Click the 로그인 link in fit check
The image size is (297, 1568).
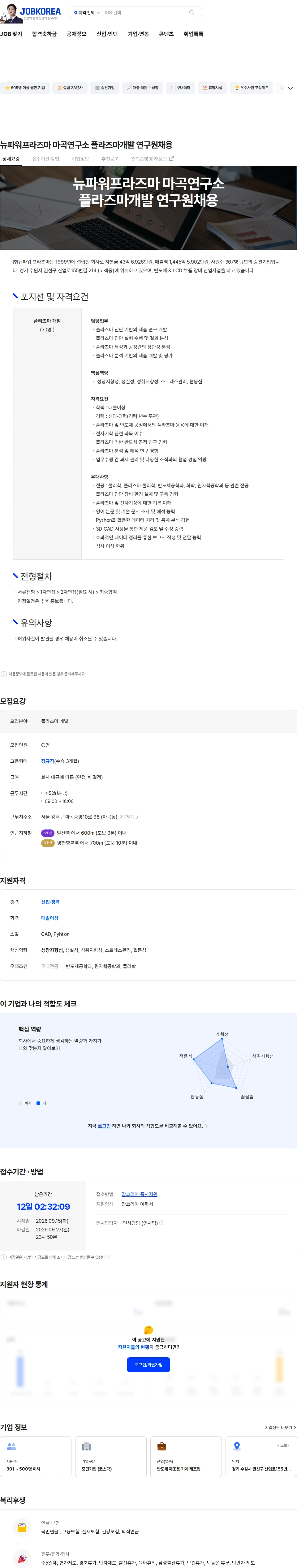[x=104, y=1126]
